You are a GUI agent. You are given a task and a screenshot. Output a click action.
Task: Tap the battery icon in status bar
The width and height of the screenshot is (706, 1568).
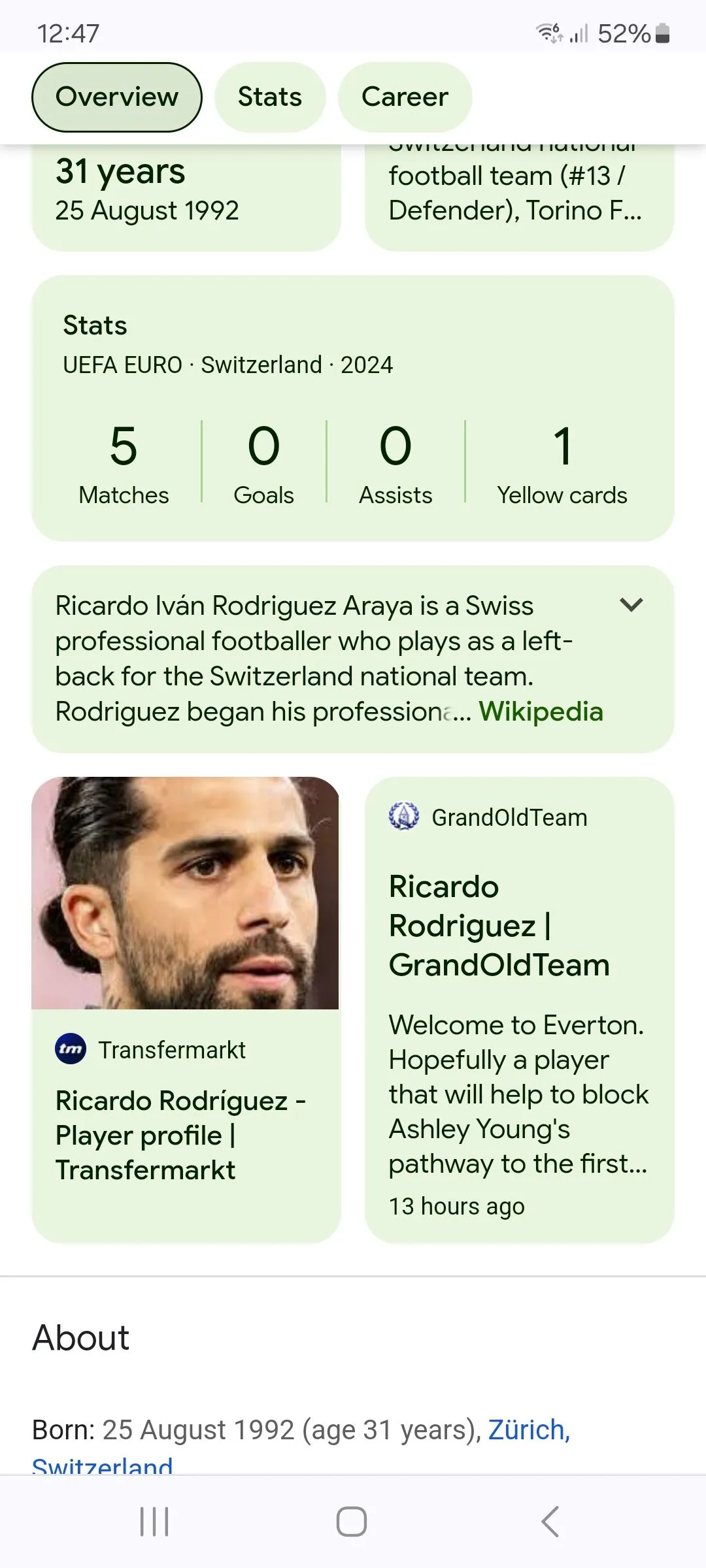click(662, 33)
